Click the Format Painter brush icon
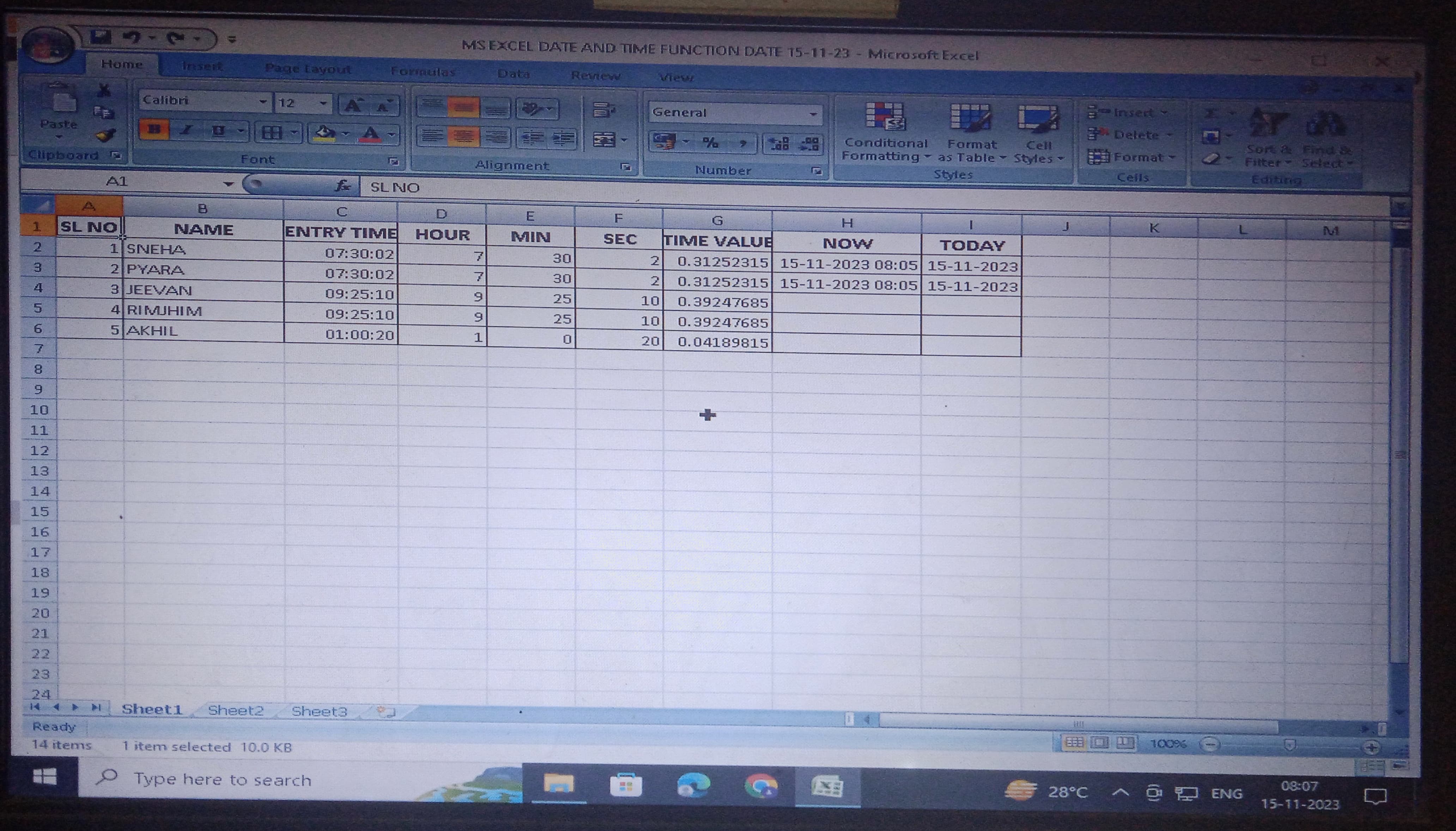This screenshot has height=831, width=1456. tap(105, 136)
